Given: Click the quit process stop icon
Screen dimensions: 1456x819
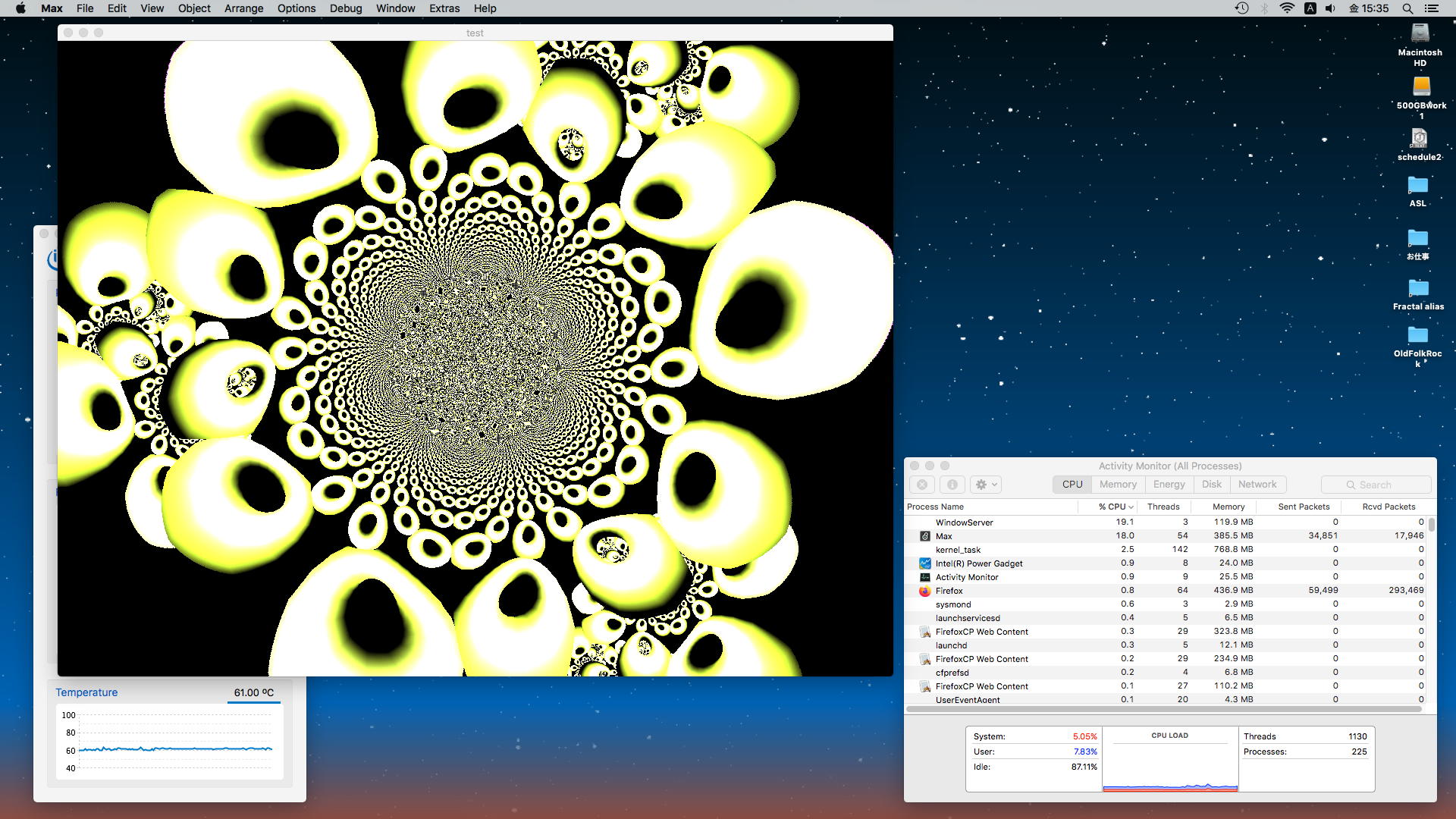Looking at the screenshot, I should [x=922, y=485].
